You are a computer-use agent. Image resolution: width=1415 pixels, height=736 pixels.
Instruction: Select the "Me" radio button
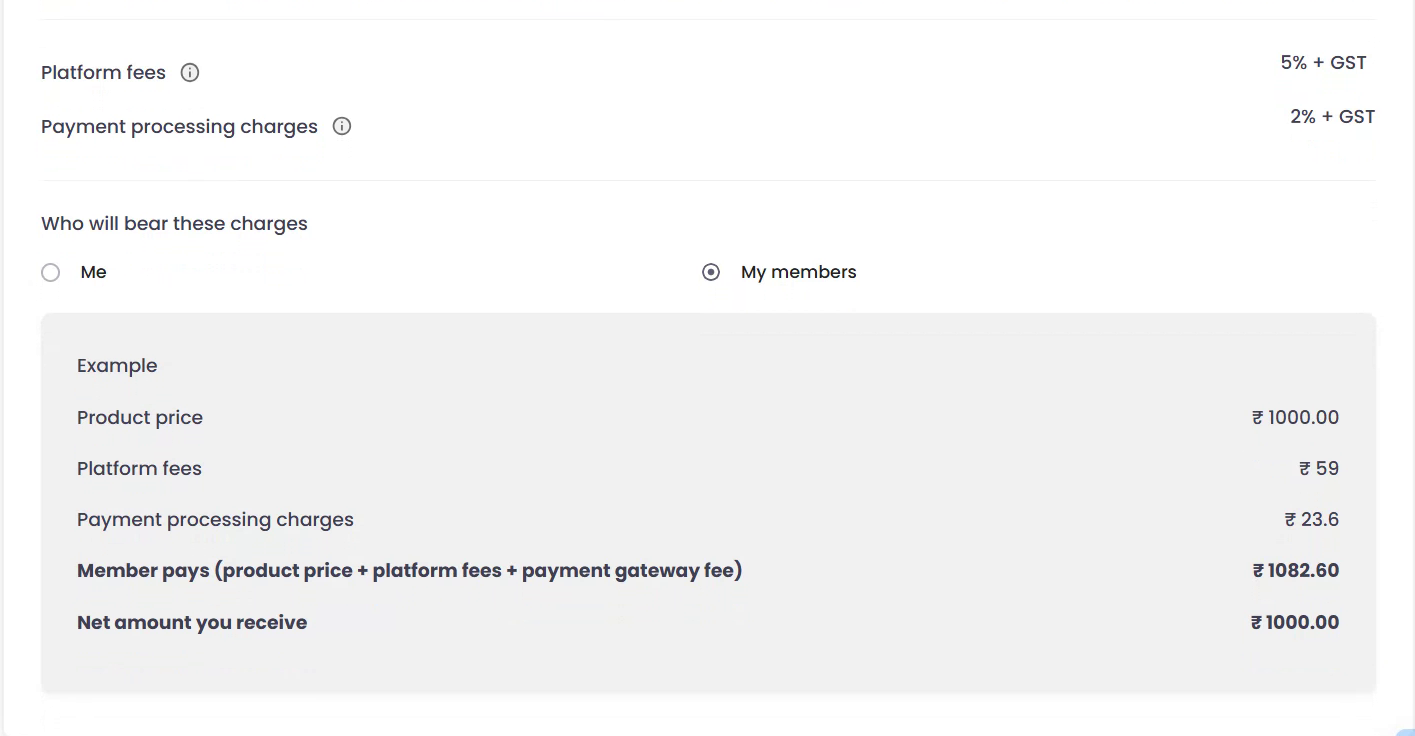tap(51, 273)
